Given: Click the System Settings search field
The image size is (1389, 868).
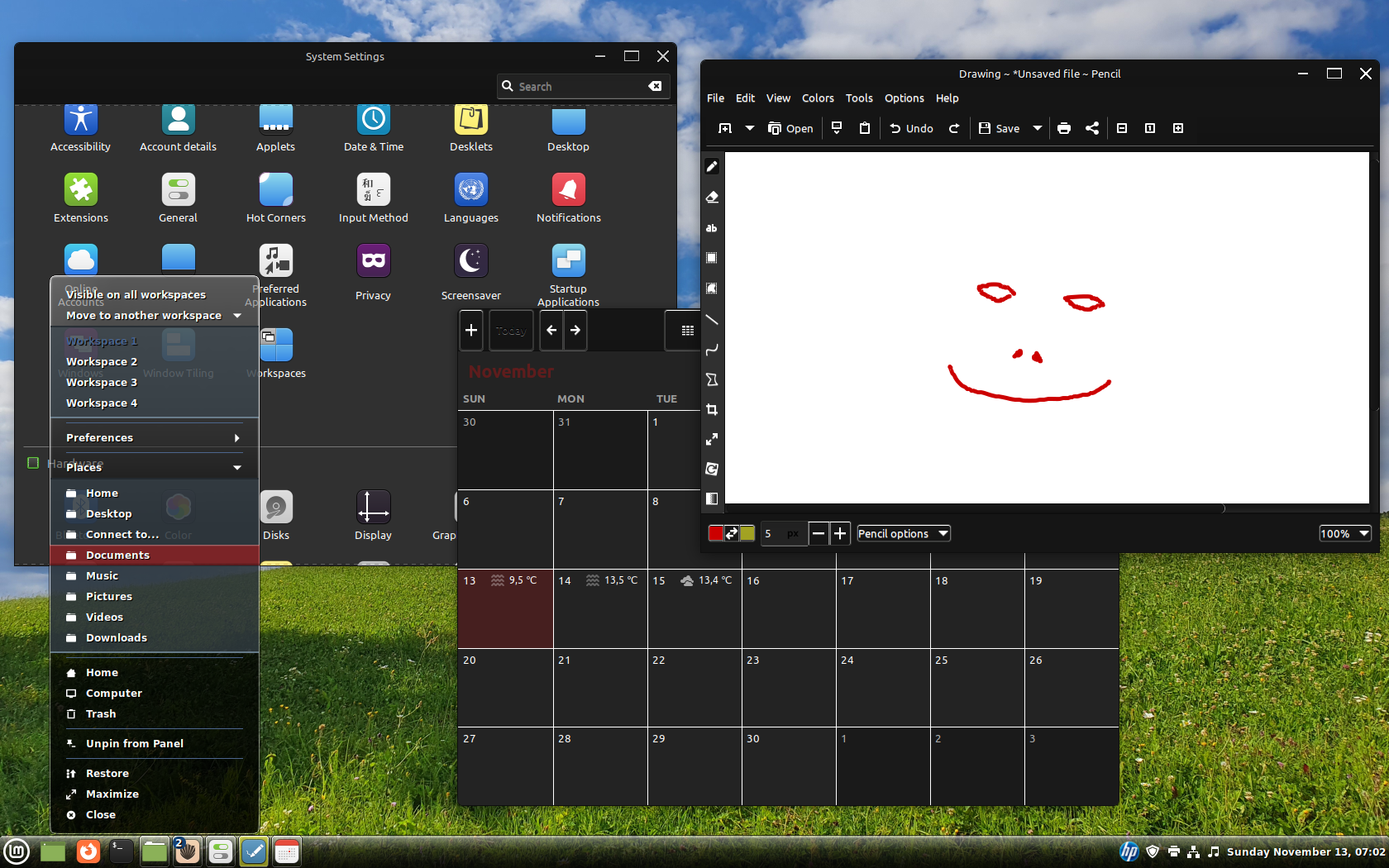Looking at the screenshot, I should [584, 86].
